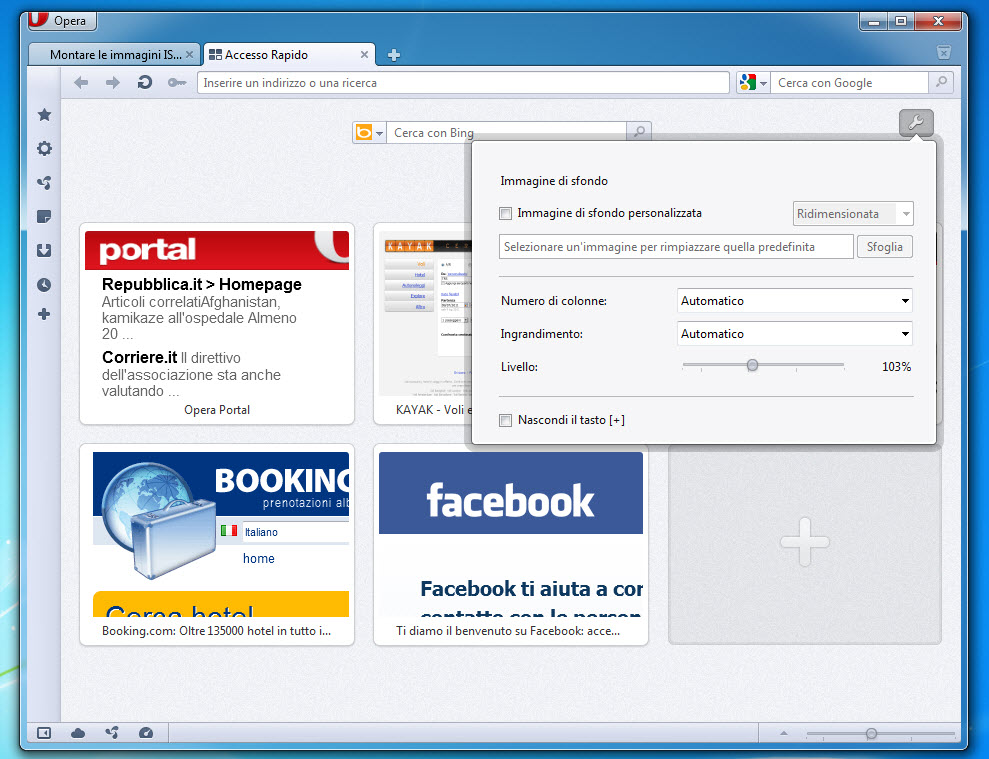Focus the address bar field

463,83
